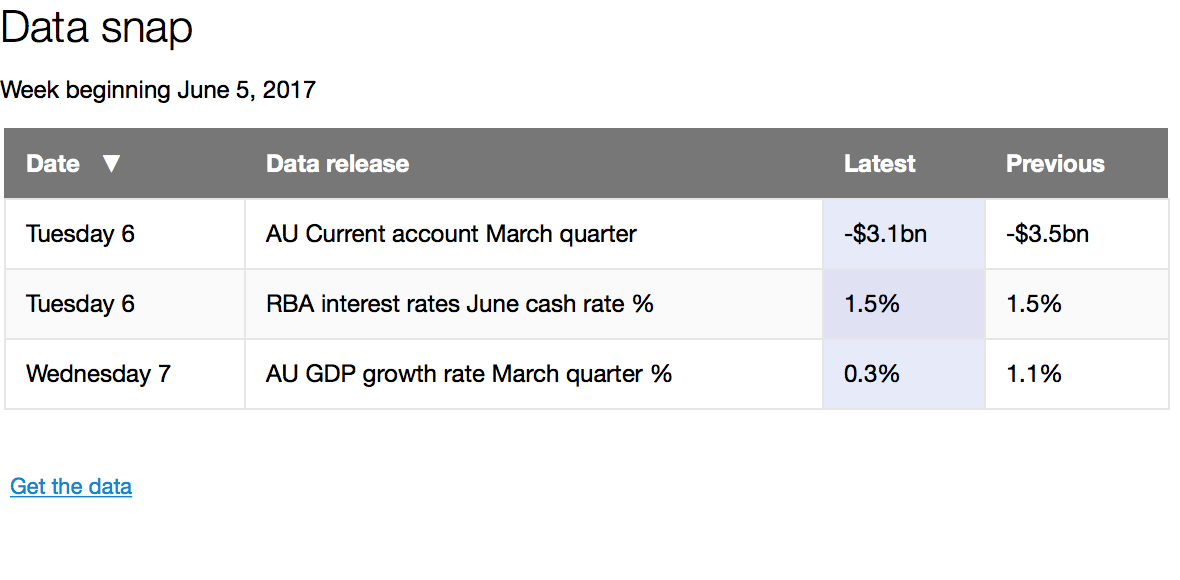1180x580 pixels.
Task: Click the Data snap page title
Action: (x=96, y=28)
